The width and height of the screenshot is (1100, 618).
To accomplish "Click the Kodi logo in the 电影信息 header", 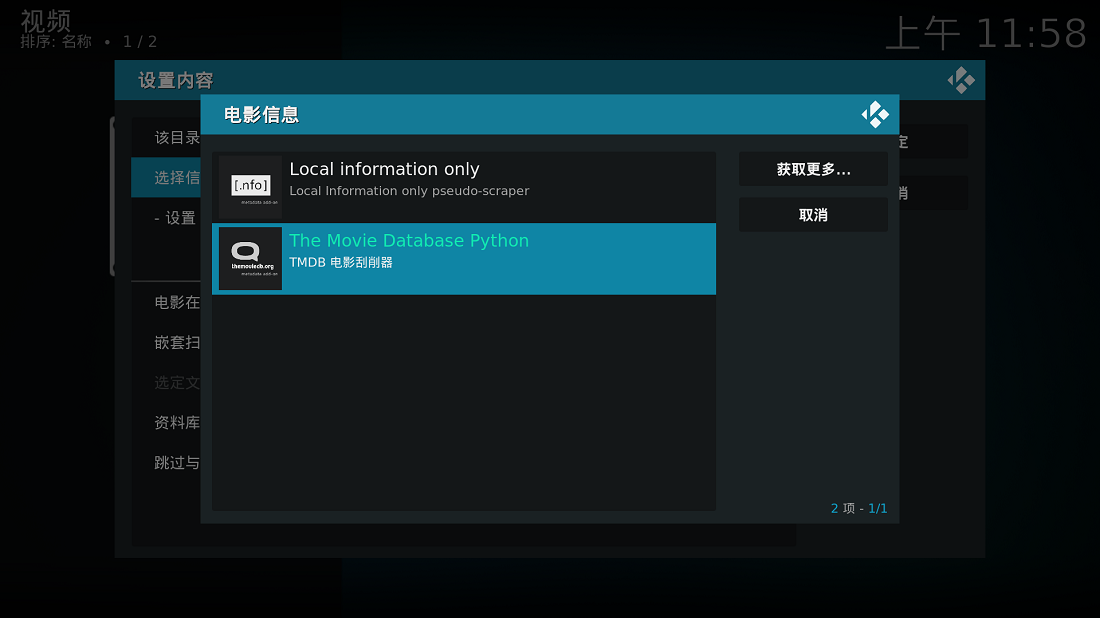I will coord(875,114).
